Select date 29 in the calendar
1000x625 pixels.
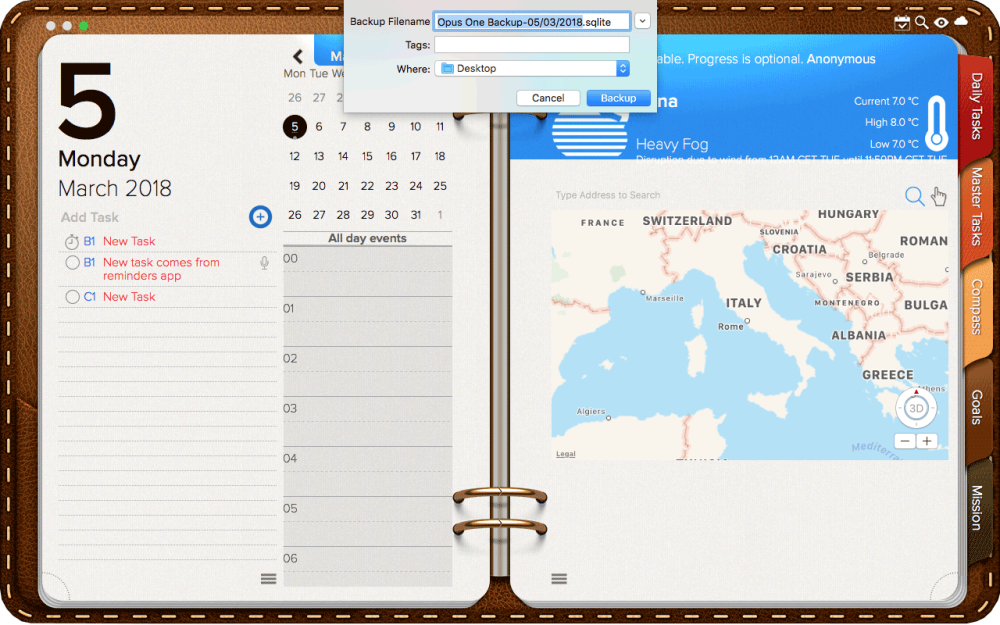[x=367, y=215]
